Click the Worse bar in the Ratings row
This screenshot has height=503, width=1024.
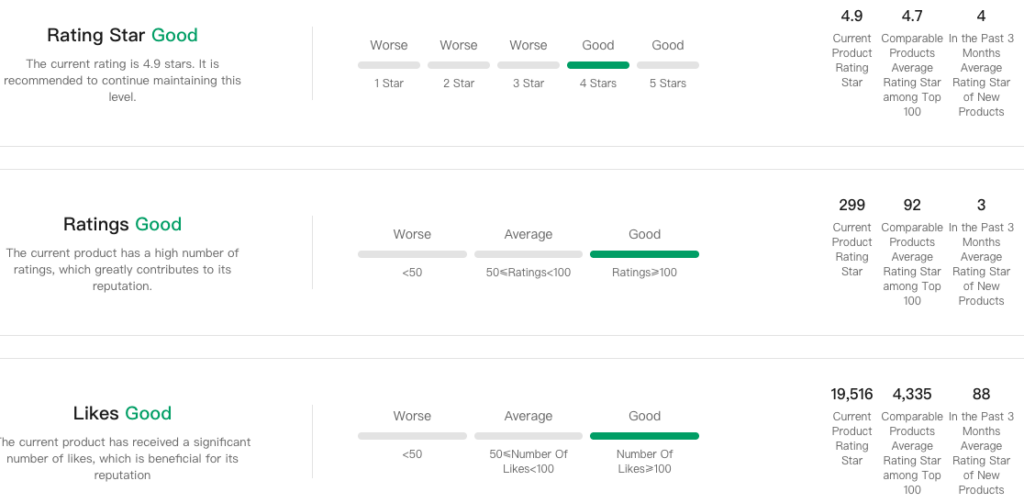pos(412,254)
